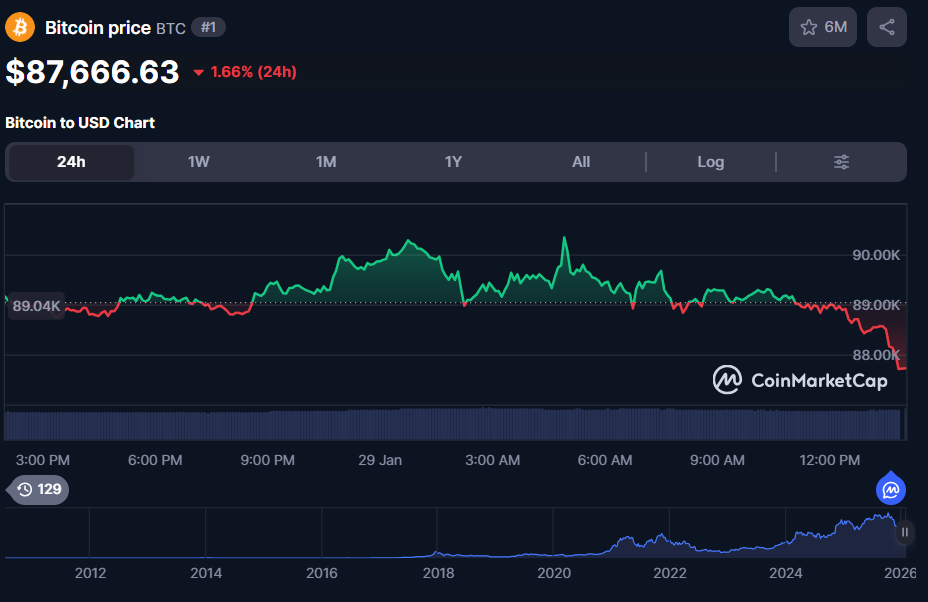
Task: Toggle Log scale on chart
Action: 711,162
